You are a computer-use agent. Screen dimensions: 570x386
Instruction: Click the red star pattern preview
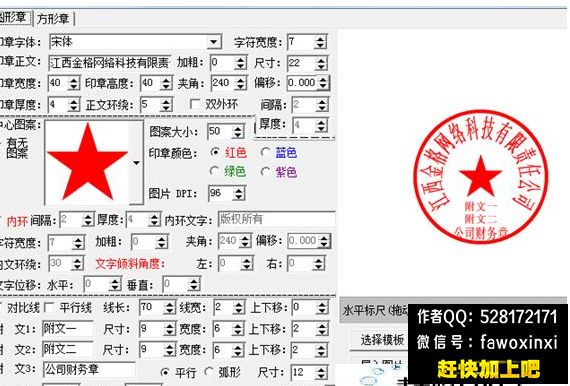(87, 162)
